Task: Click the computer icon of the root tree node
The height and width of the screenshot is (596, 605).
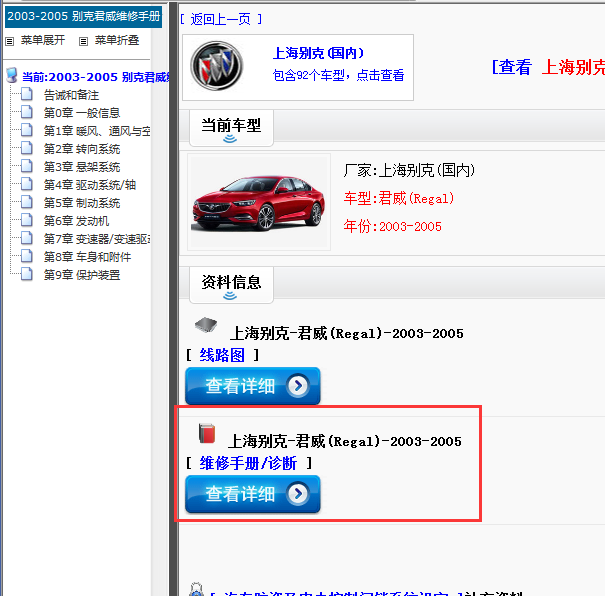Action: click(12, 76)
